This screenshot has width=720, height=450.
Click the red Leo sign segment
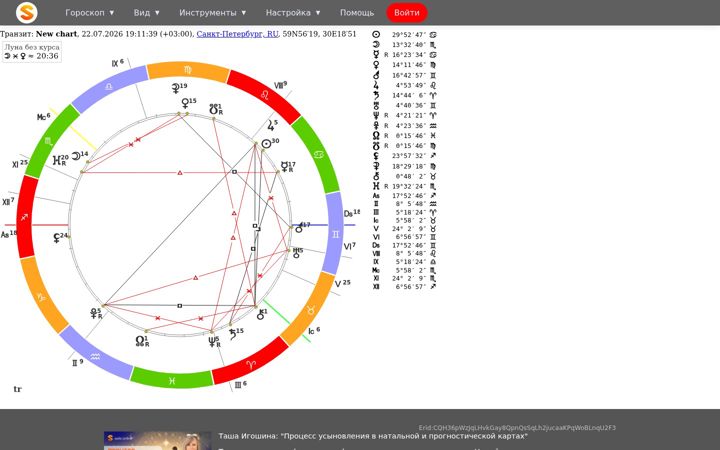click(264, 96)
